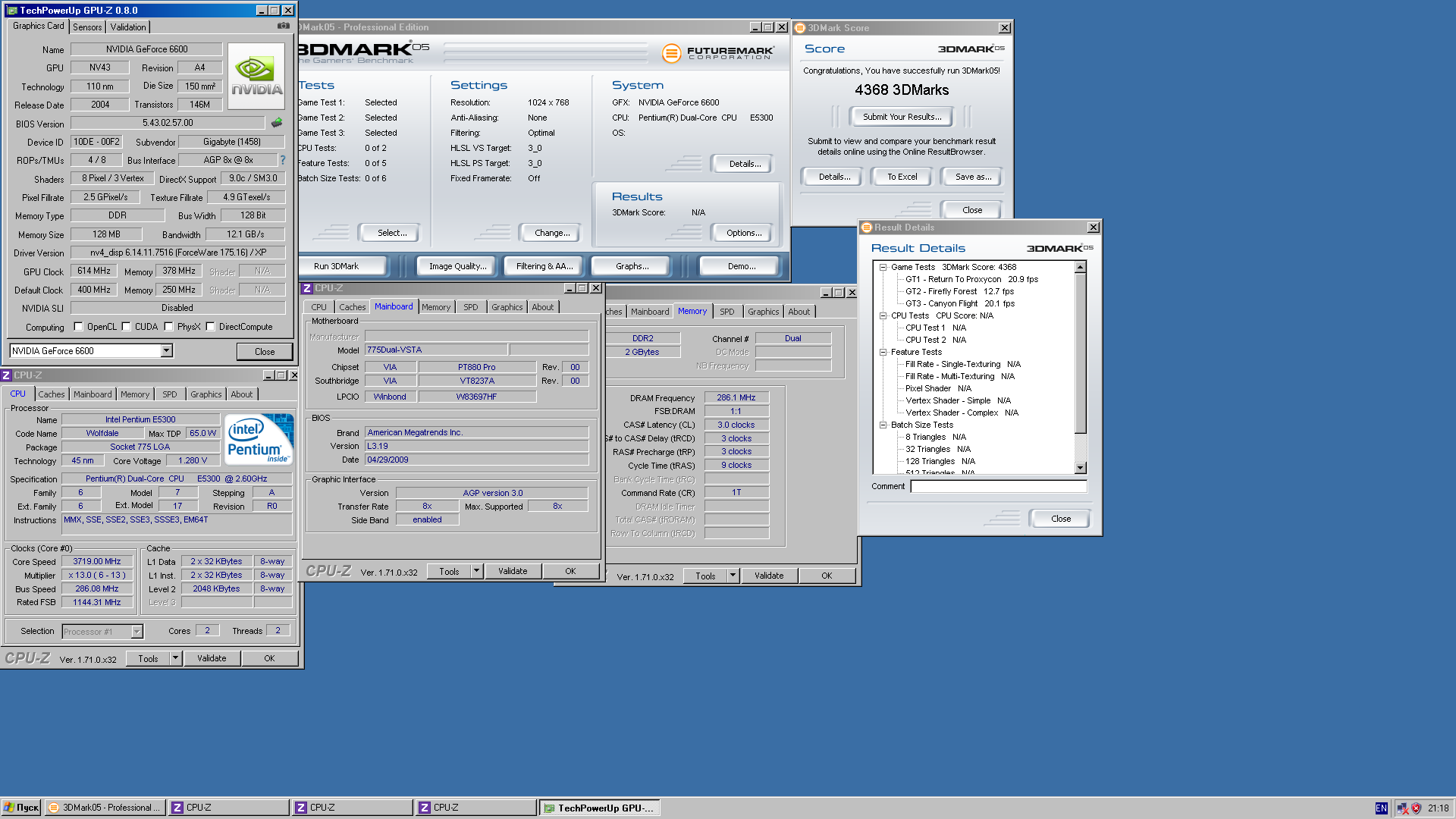Open SPD tab in Mainboard CPU-Z window
Screen dimensions: 1456x819
tap(471, 307)
